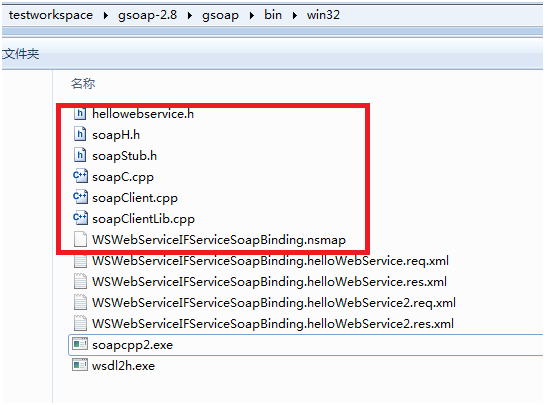Select WSWebServiceIFServiceSoapBinding.helloWebService2.req.xml file name
The image size is (556, 405).
pos(274,303)
